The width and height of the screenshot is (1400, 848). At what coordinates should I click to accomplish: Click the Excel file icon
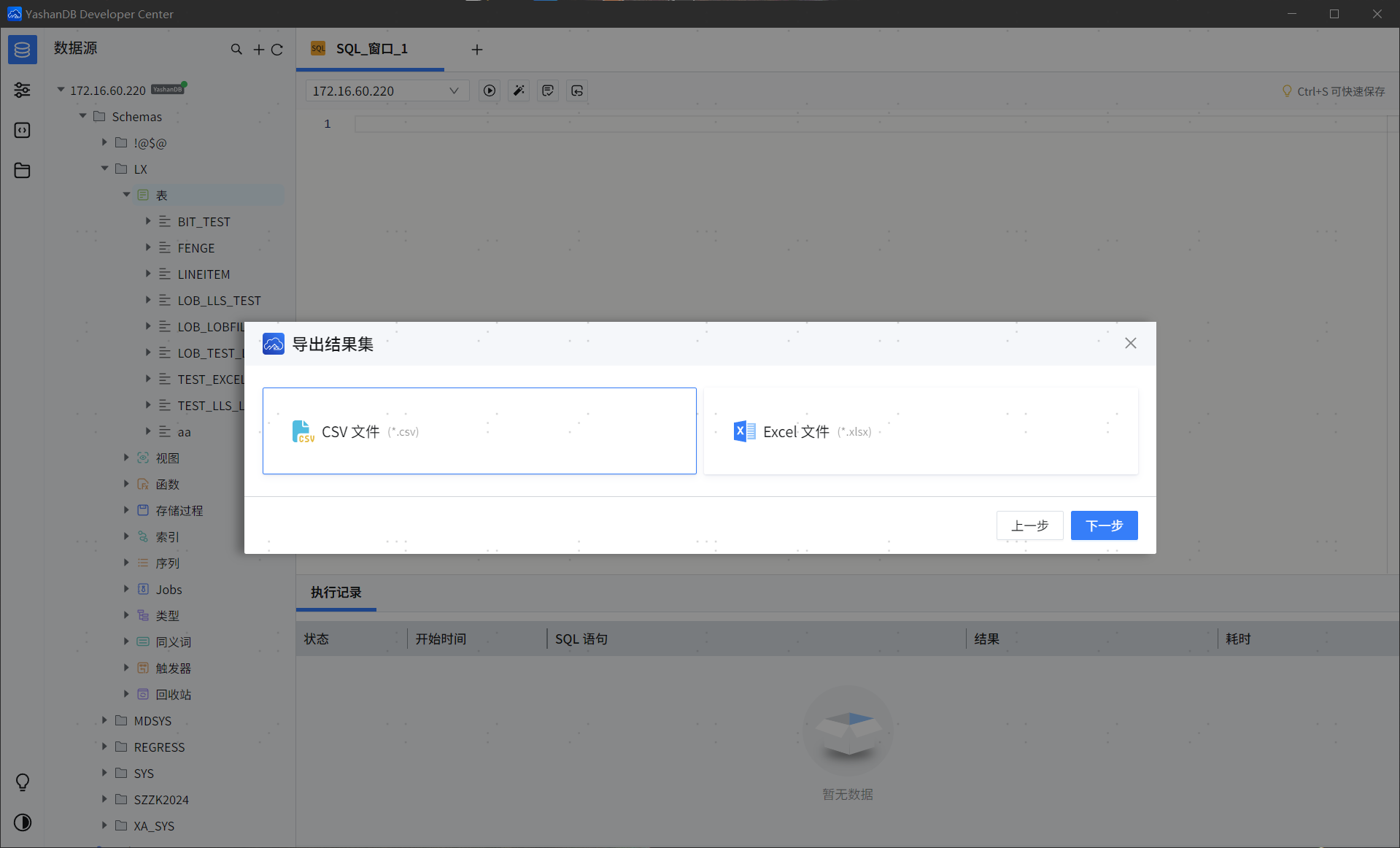744,431
